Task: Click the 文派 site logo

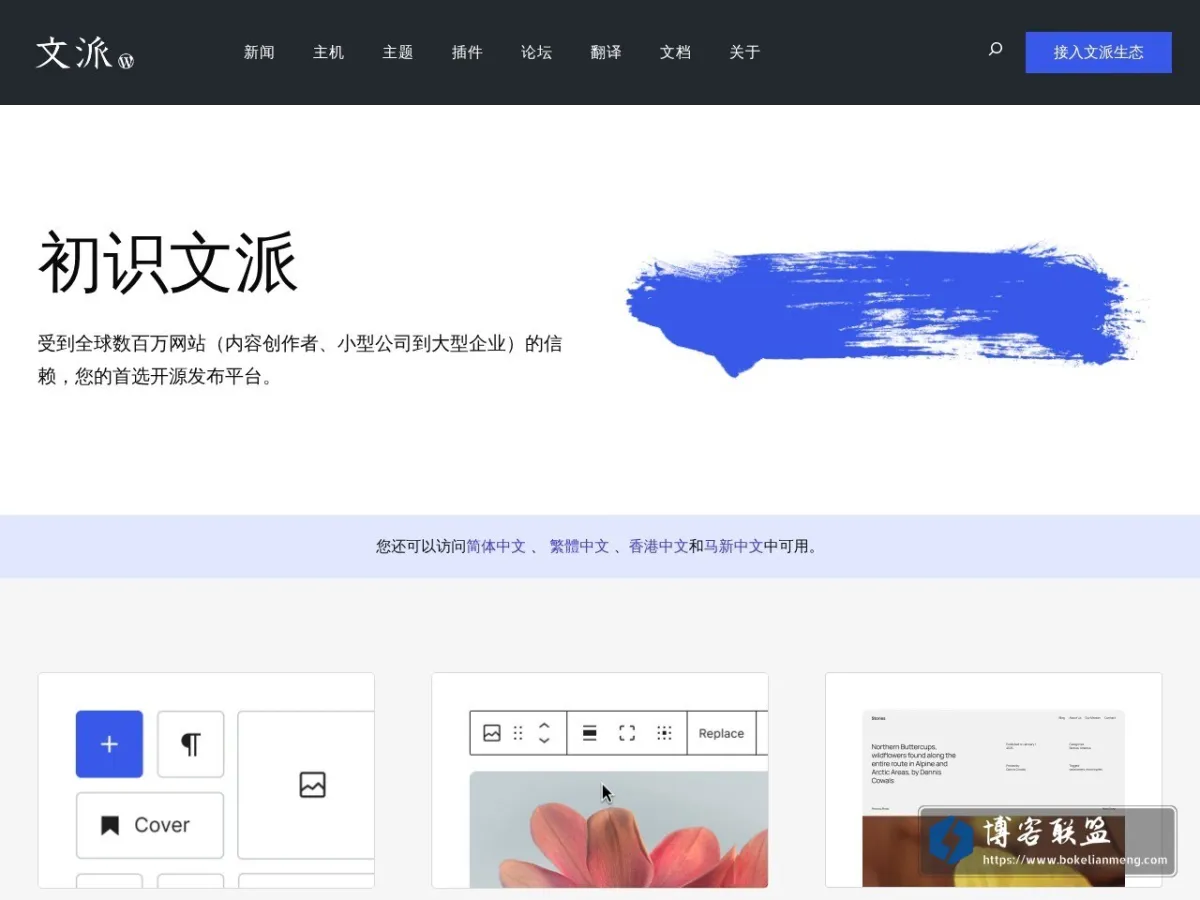Action: (85, 53)
